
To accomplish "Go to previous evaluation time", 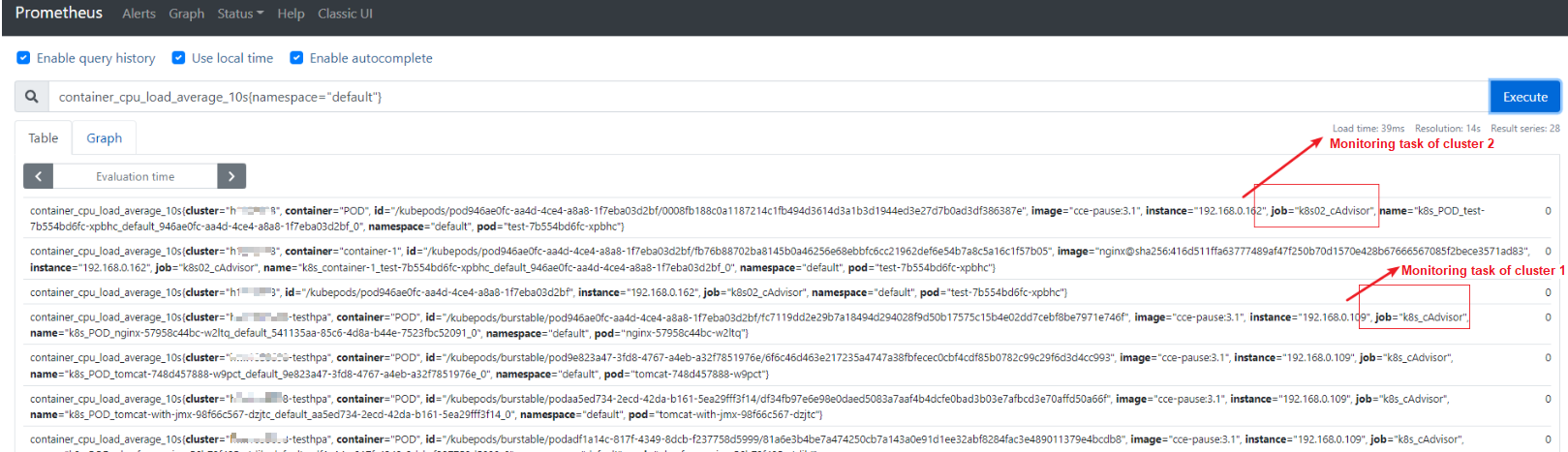I will point(38,176).
